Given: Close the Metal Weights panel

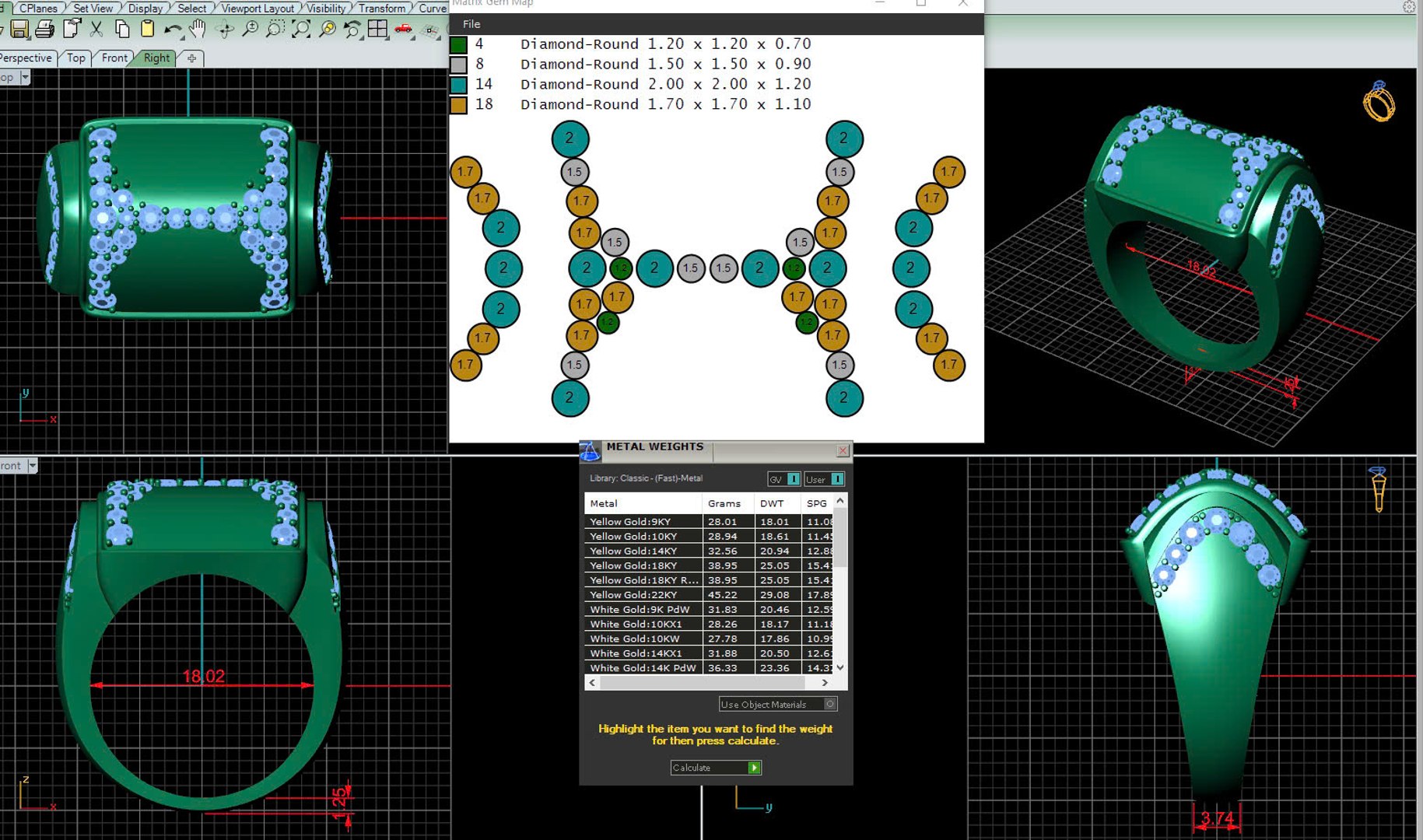Looking at the screenshot, I should (843, 450).
